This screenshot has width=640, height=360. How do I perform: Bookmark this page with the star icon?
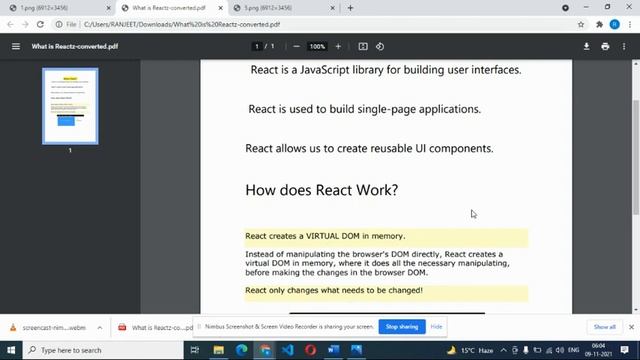click(x=581, y=24)
